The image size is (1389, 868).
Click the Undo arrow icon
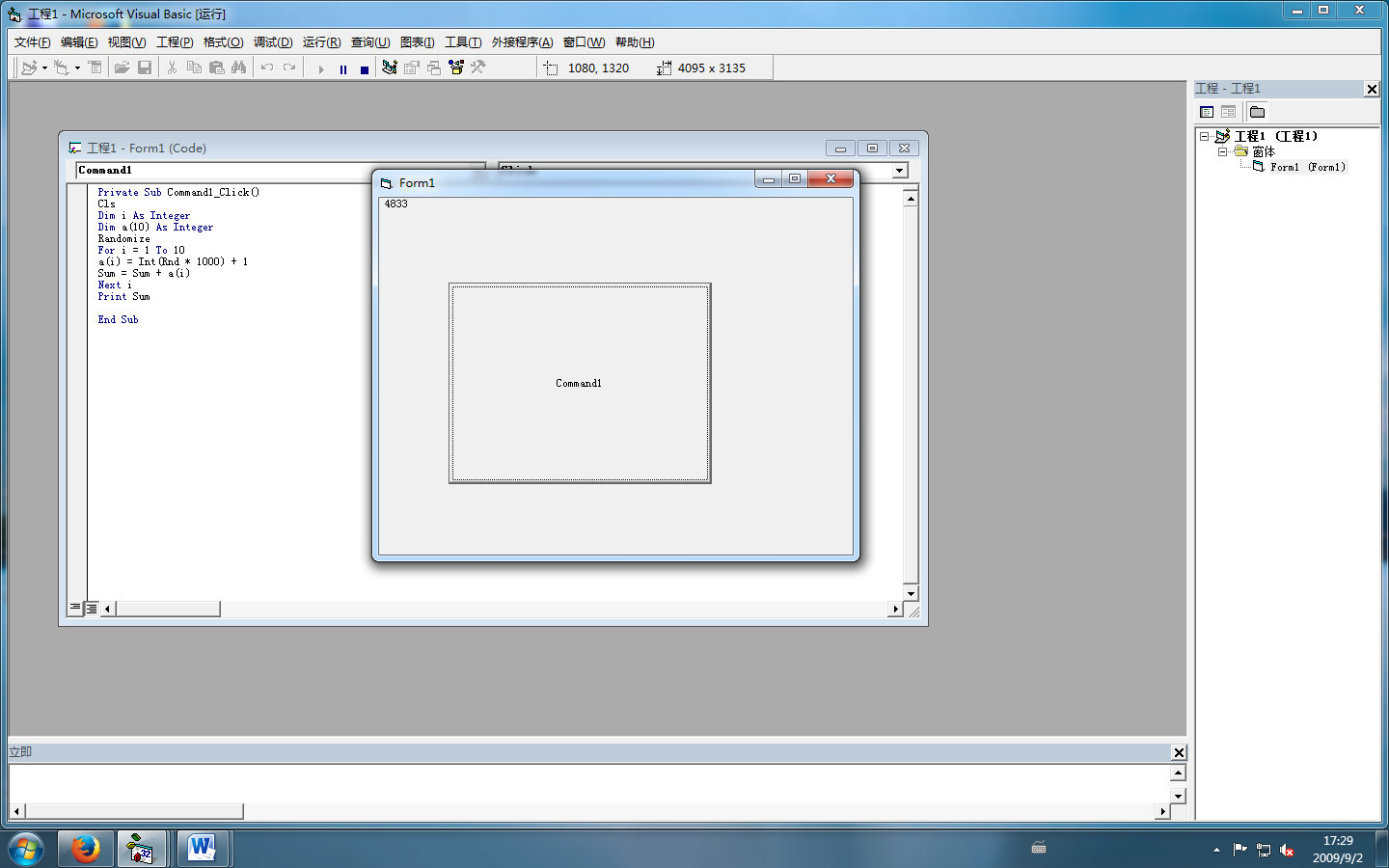click(x=266, y=68)
